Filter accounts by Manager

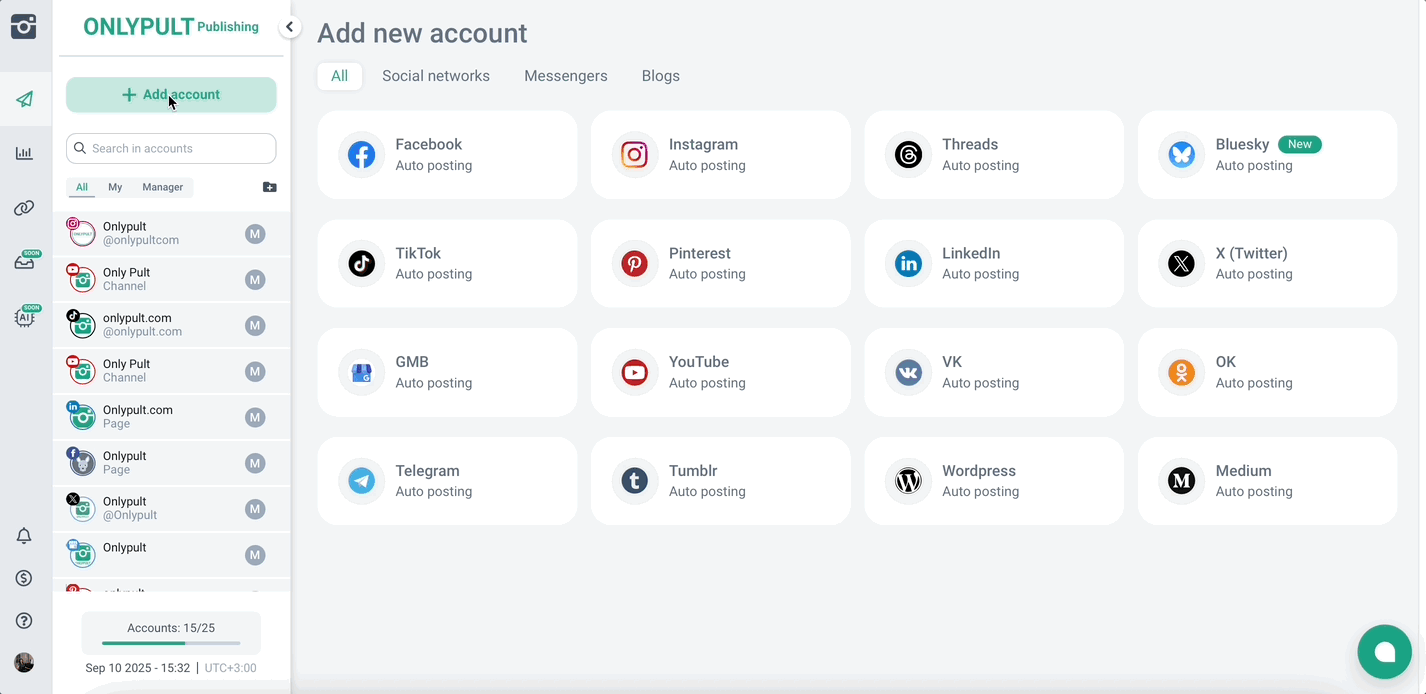163,187
